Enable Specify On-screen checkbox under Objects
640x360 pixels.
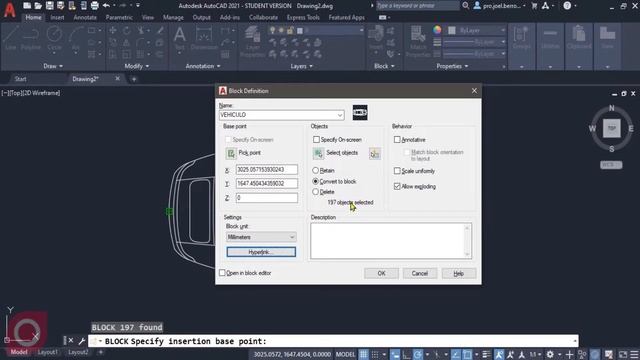pyautogui.click(x=316, y=140)
